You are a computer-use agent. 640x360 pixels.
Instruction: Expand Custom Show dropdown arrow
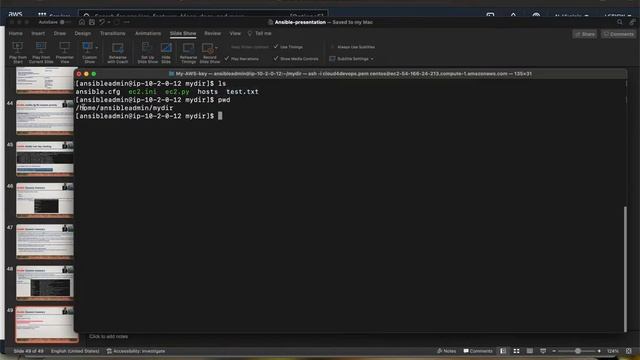pos(97,47)
